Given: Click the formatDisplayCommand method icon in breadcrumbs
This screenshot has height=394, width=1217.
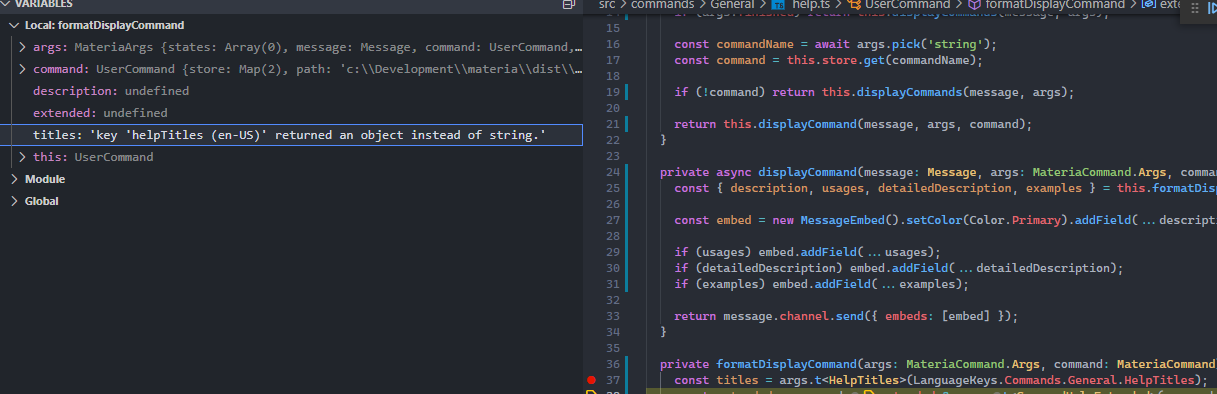Looking at the screenshot, I should (x=974, y=5).
